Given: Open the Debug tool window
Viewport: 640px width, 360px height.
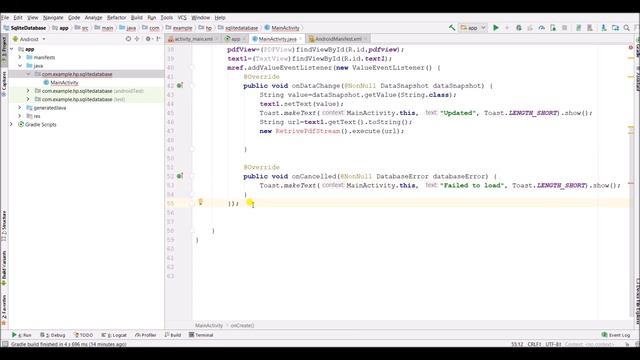Looking at the screenshot, I should pyautogui.click(x=53, y=335).
